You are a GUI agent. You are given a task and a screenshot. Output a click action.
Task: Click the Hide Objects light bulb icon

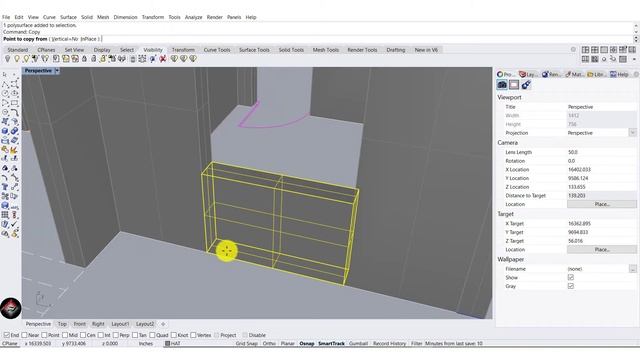tap(7, 59)
